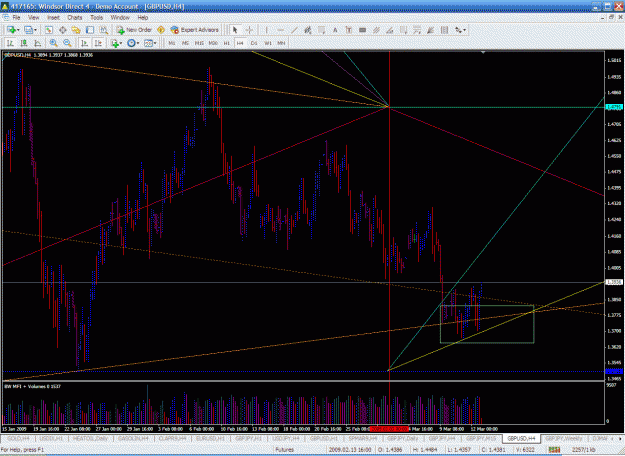Switch chart to Candlesticks type
The height and width of the screenshot is (456, 625).
(x=24, y=43)
